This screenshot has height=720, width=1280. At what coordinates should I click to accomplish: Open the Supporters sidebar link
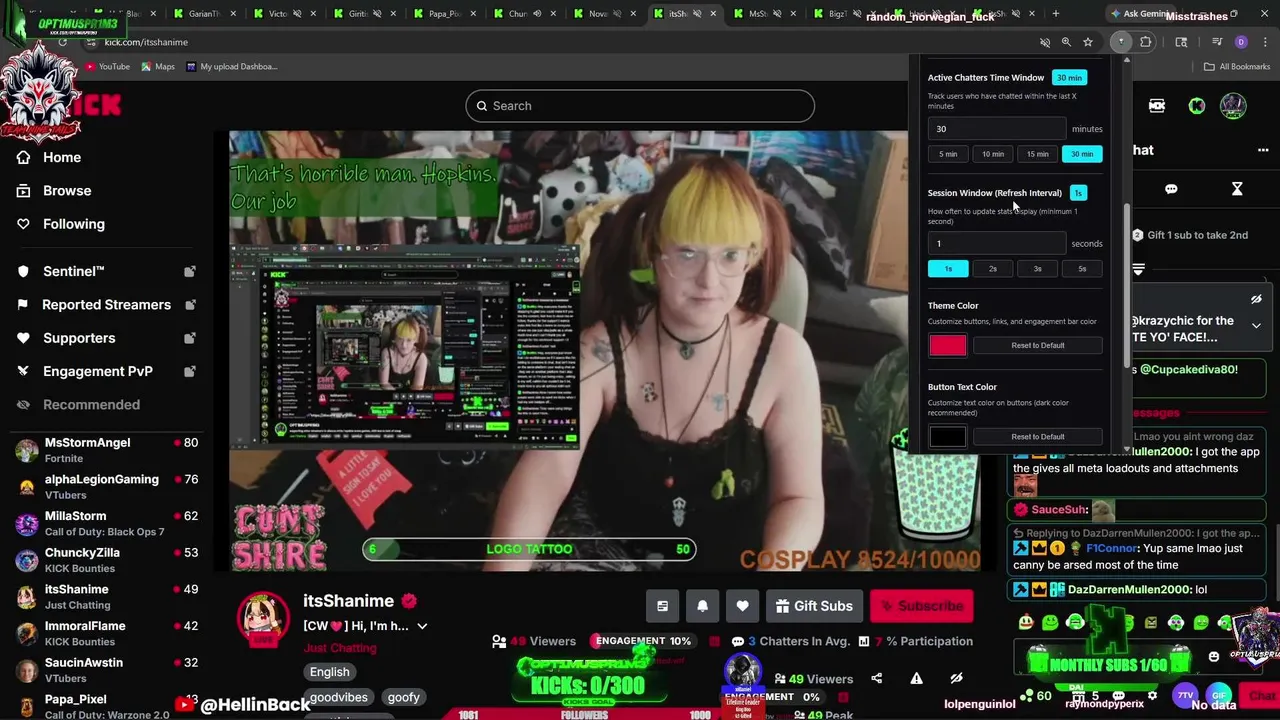(x=79, y=338)
